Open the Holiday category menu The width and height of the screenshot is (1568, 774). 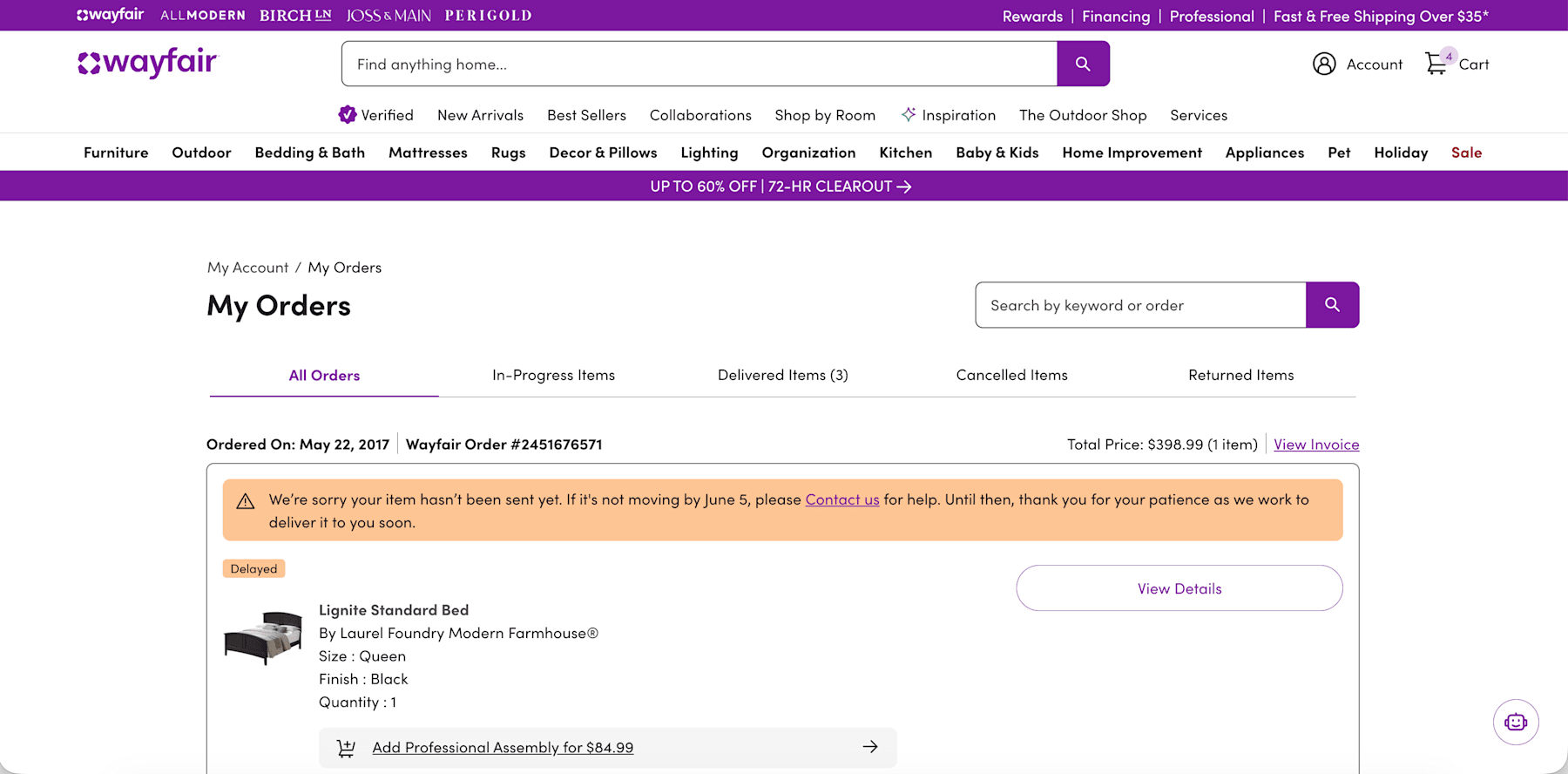pos(1401,153)
